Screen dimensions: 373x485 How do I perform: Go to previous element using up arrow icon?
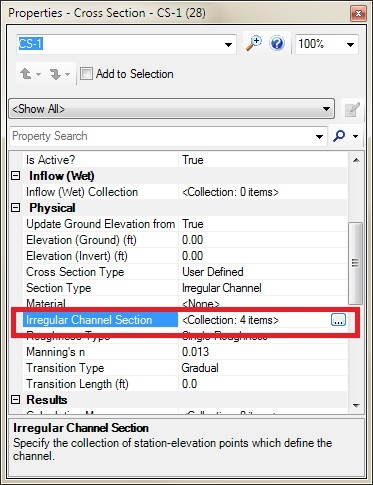pyautogui.click(x=26, y=74)
